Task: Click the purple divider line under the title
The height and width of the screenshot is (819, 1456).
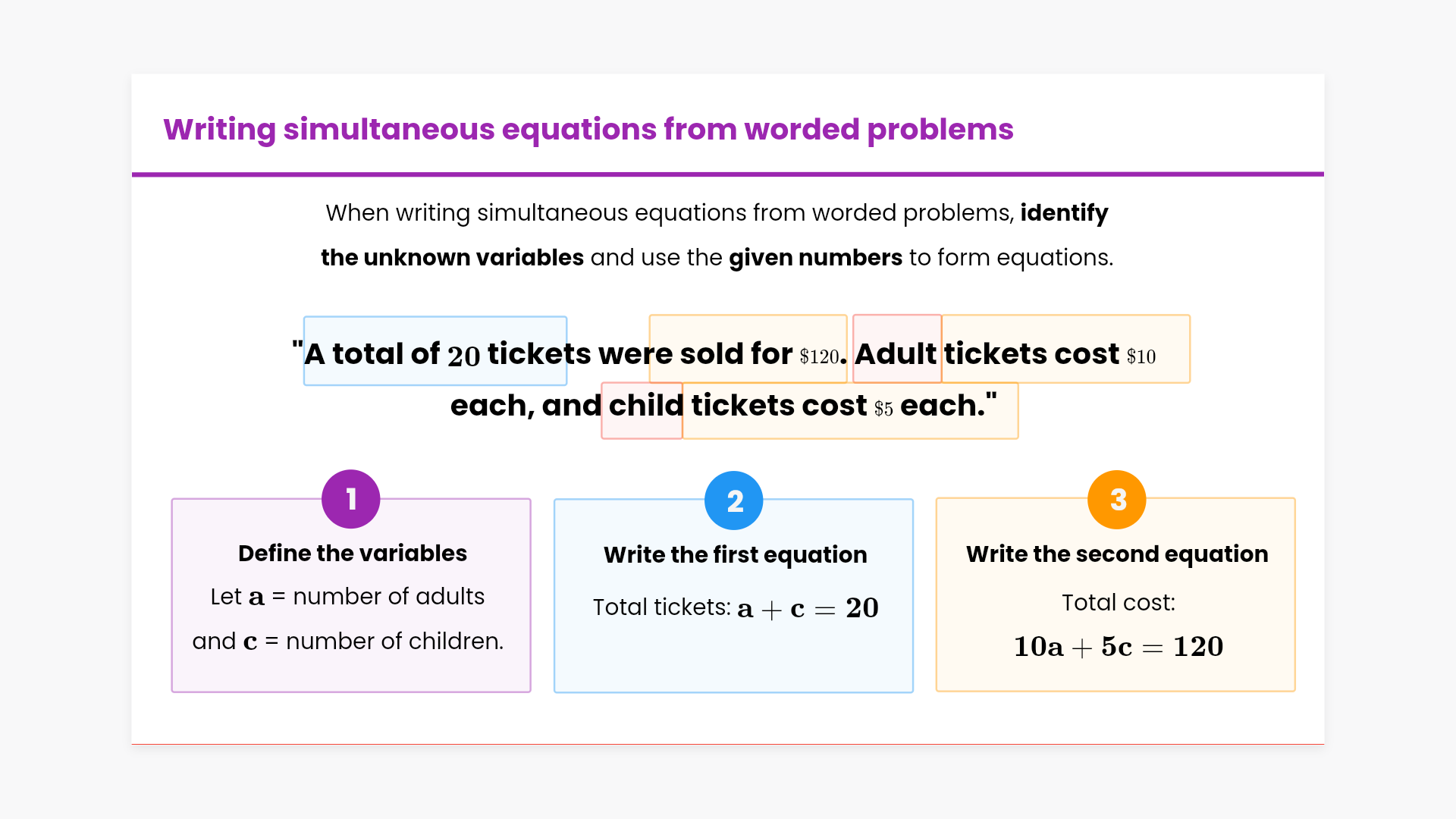Action: click(728, 174)
